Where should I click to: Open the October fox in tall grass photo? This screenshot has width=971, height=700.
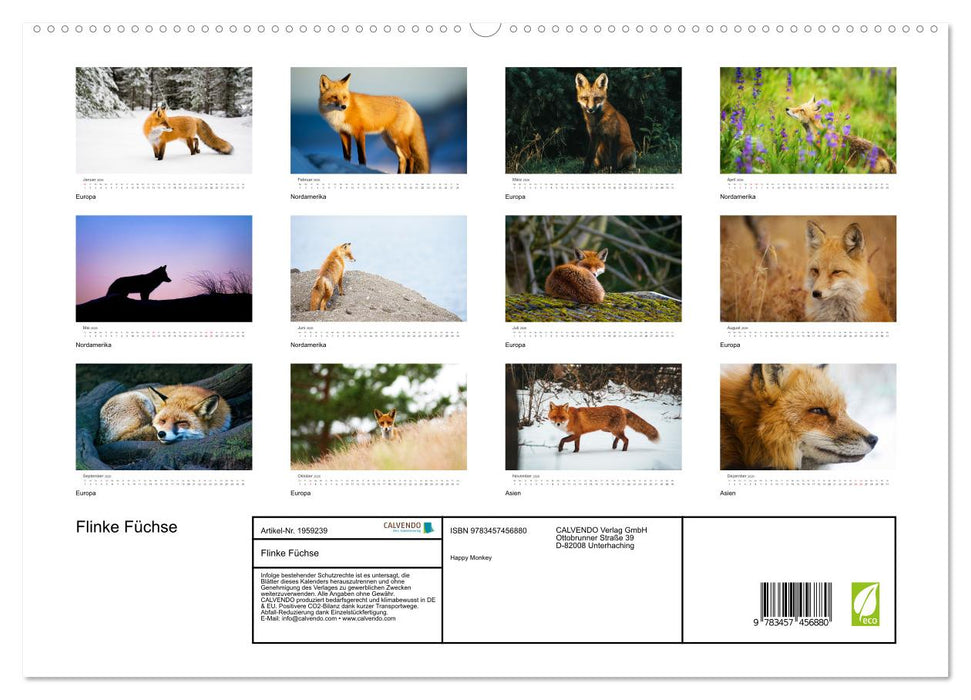click(x=378, y=416)
